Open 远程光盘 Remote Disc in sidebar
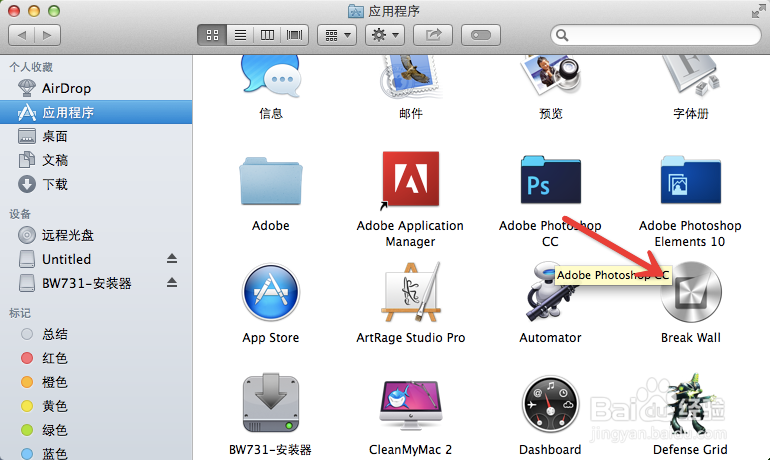 click(96, 235)
